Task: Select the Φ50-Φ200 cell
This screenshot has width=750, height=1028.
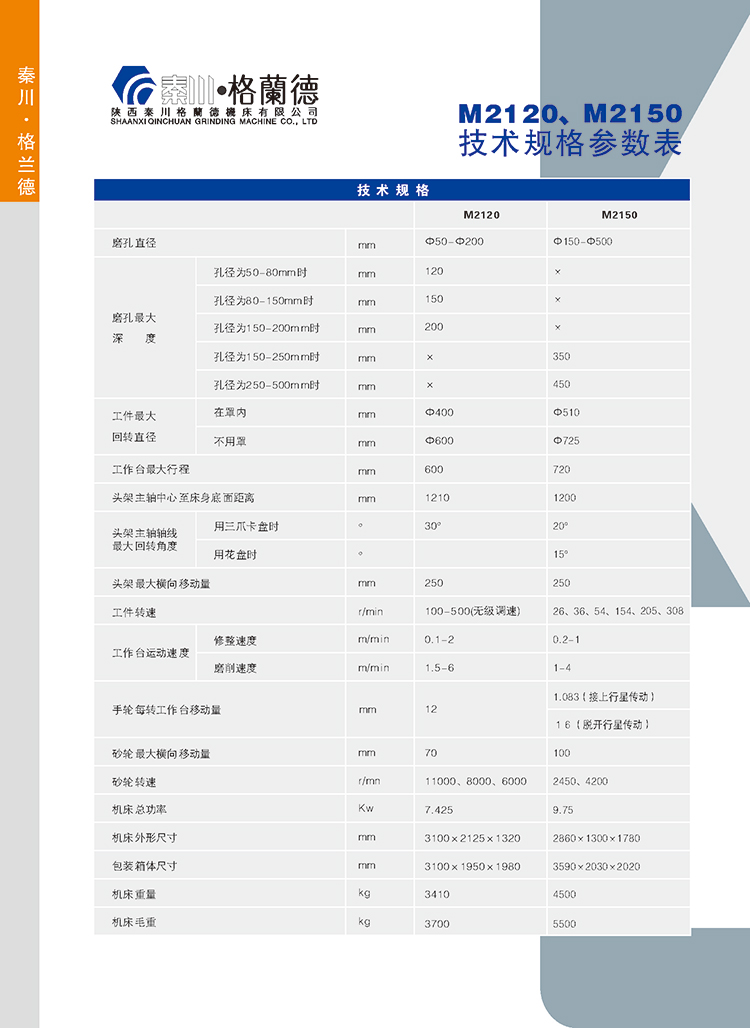Action: point(454,241)
